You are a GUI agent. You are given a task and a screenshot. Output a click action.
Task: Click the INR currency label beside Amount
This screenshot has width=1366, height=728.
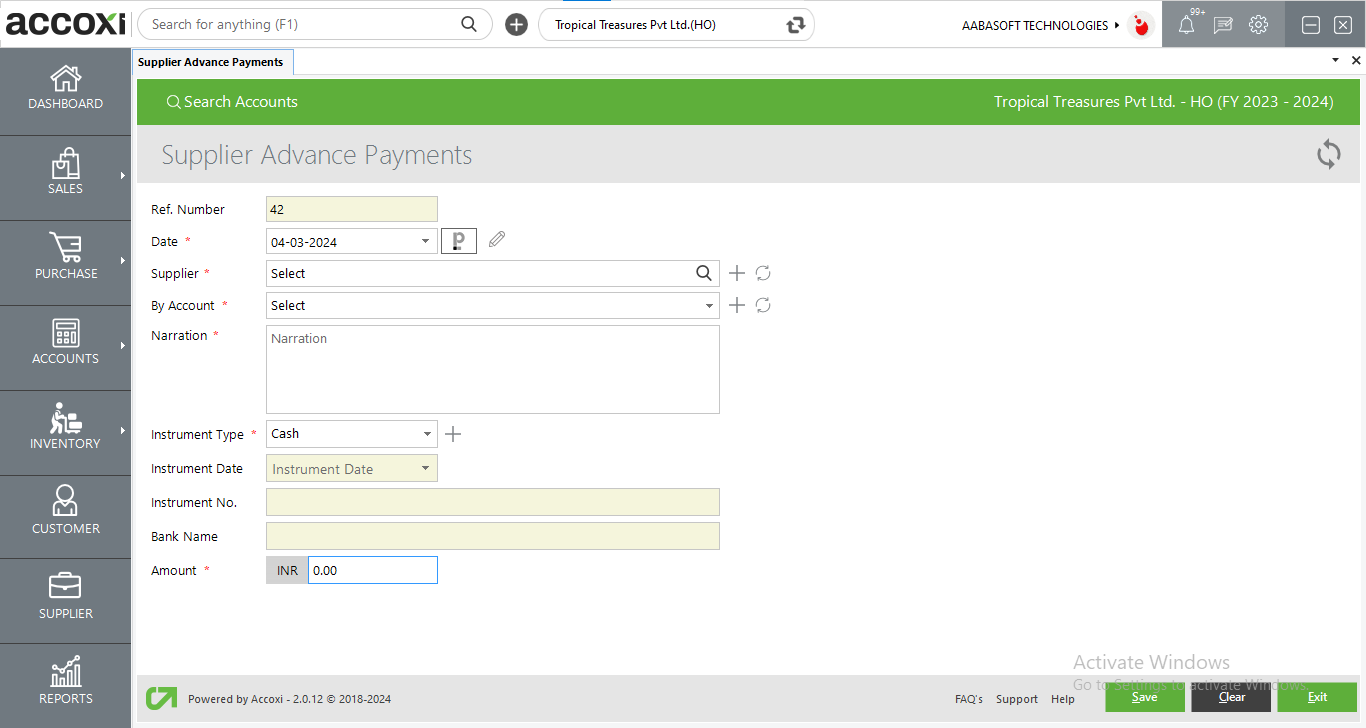[x=286, y=569]
